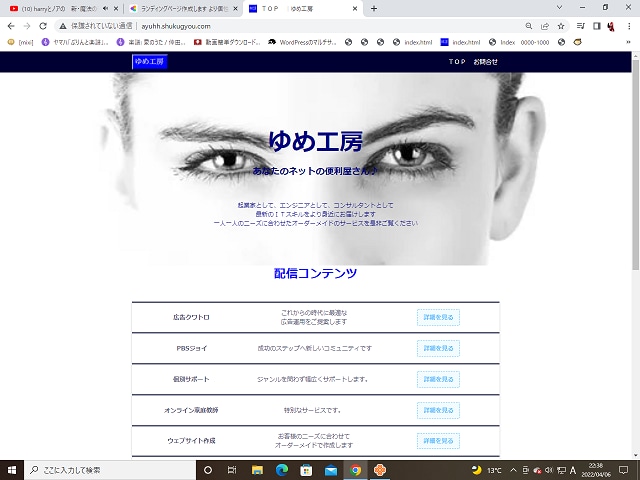This screenshot has width=640, height=480.
Task: Click the taskbar search box
Action: 110,470
